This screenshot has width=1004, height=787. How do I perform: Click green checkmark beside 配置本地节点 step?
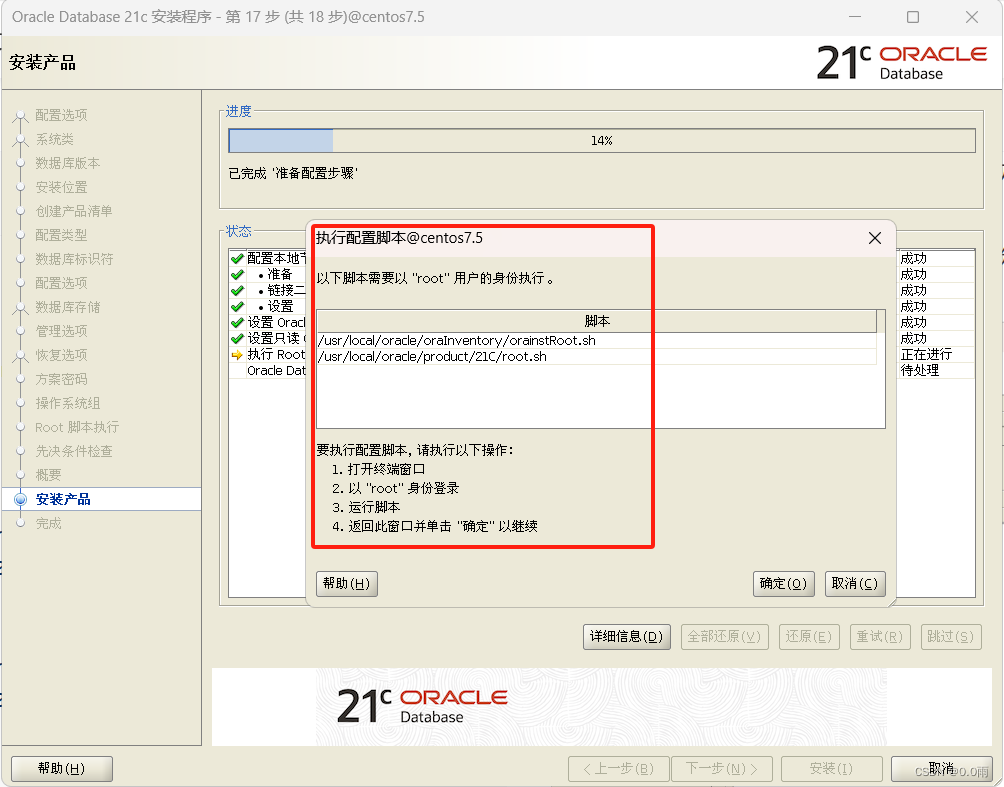click(236, 257)
